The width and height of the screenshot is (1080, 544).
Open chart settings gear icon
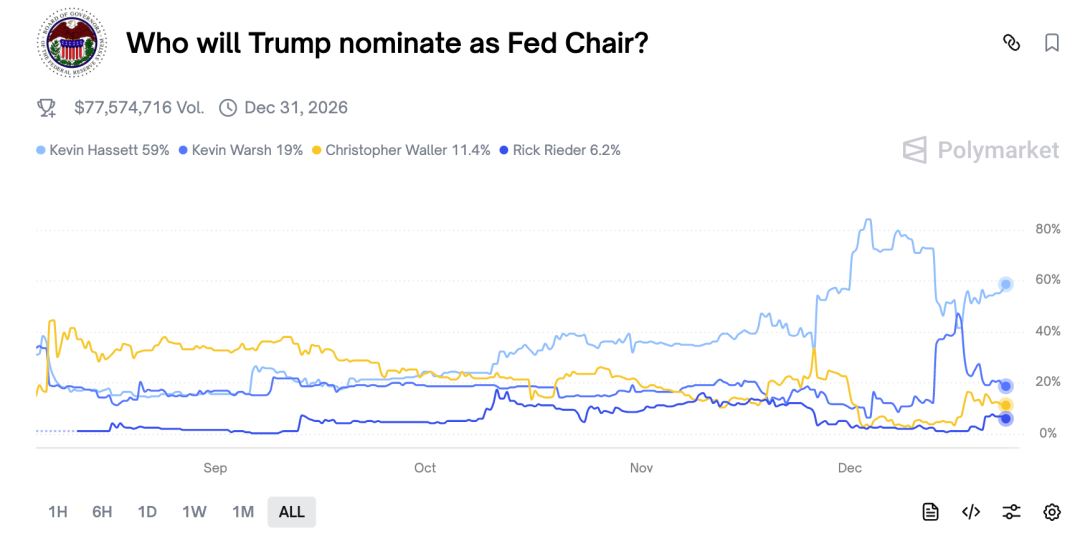click(x=1051, y=512)
